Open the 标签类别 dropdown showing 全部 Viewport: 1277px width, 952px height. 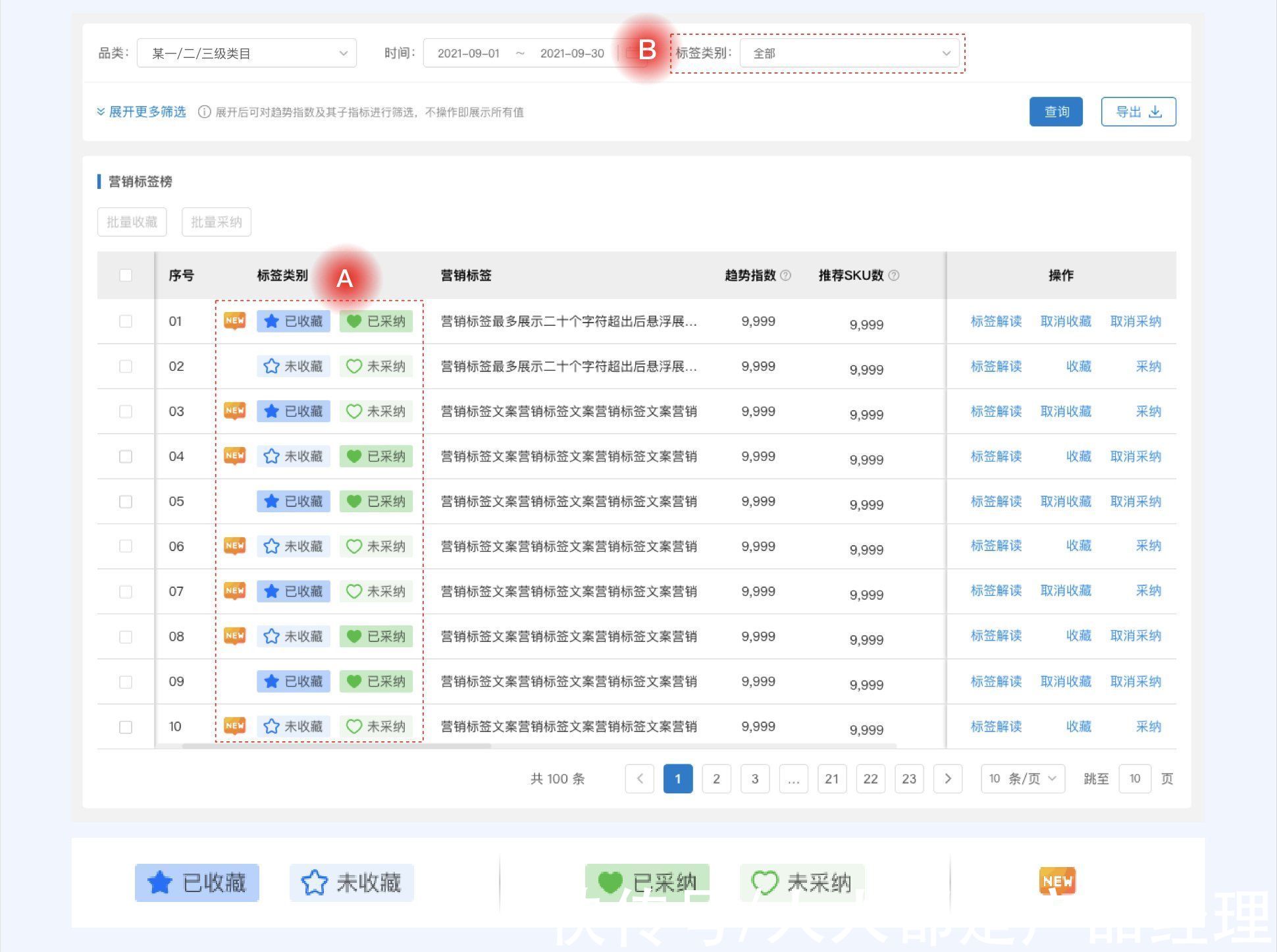click(x=850, y=53)
